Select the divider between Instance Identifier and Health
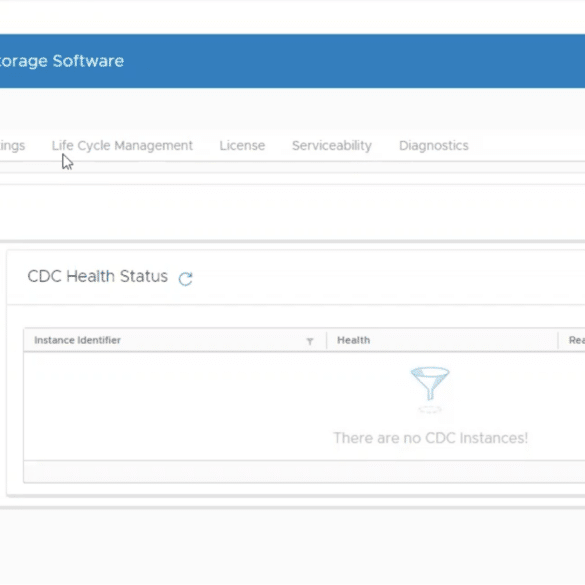The width and height of the screenshot is (585, 585). click(x=326, y=340)
